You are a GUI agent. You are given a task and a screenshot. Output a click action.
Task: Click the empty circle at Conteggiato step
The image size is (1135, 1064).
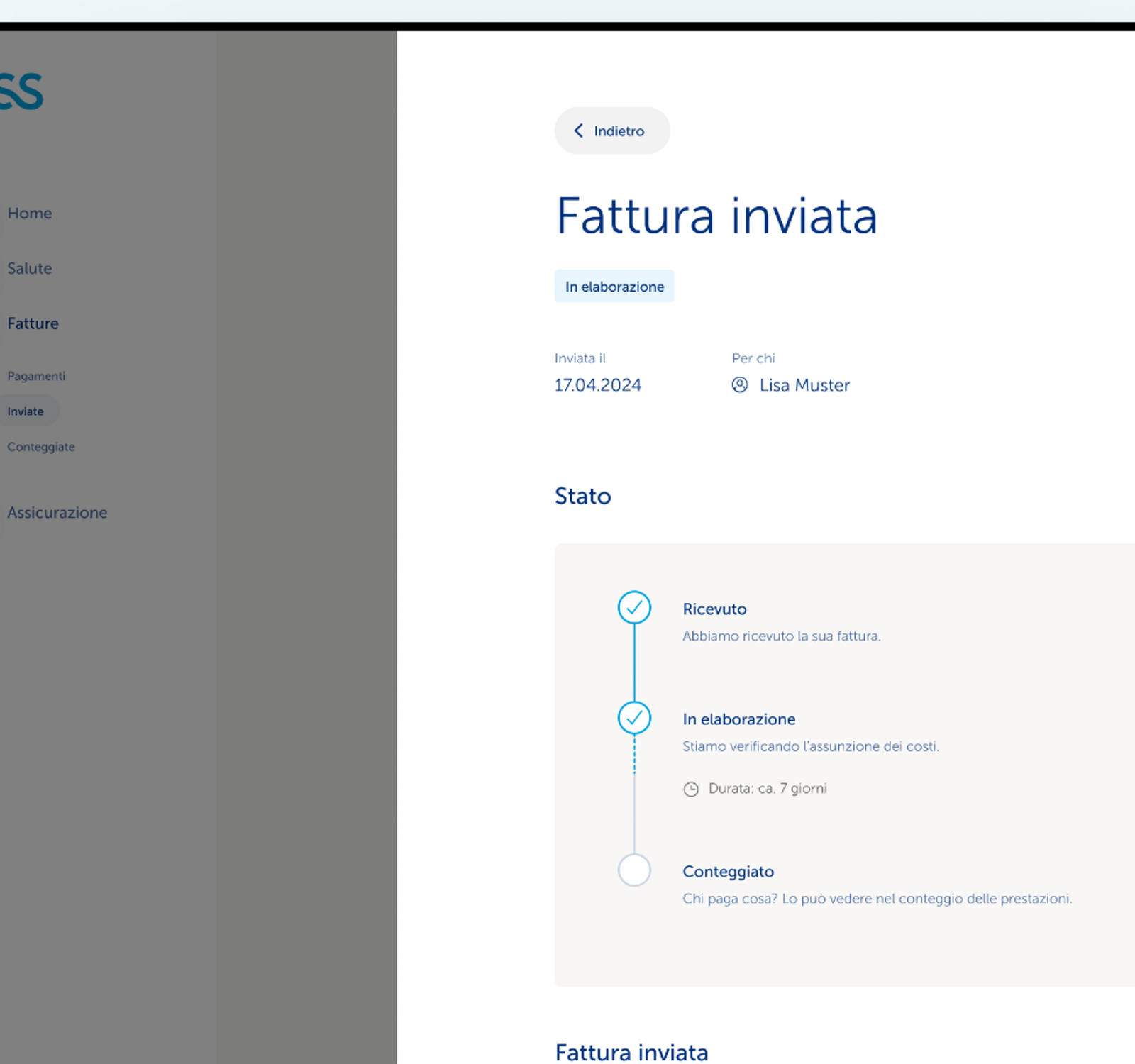tap(635, 870)
